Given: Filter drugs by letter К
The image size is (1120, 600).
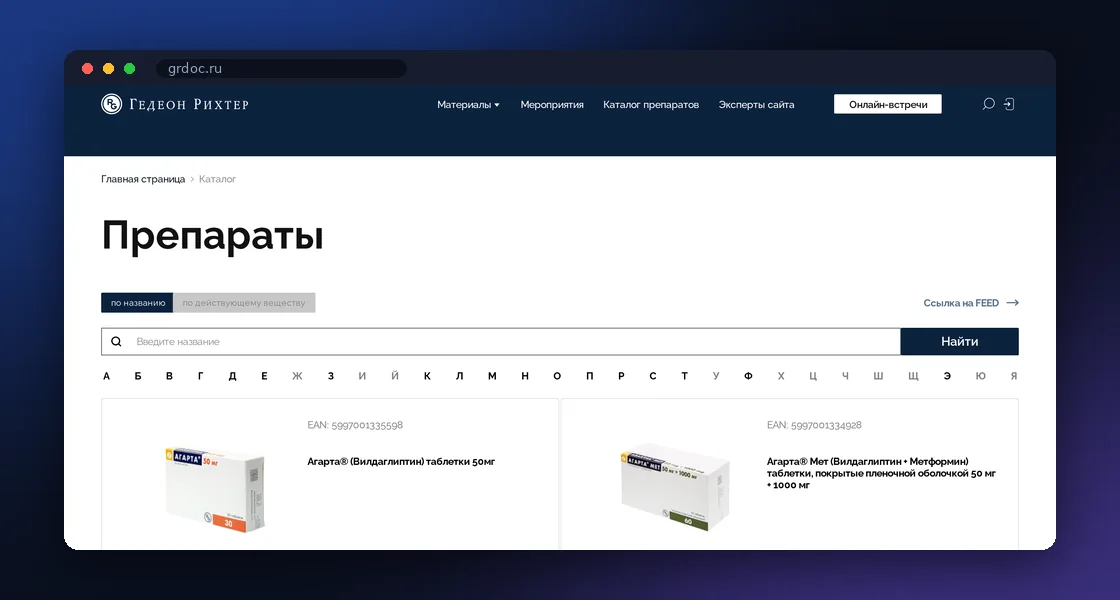Looking at the screenshot, I should click(427, 376).
